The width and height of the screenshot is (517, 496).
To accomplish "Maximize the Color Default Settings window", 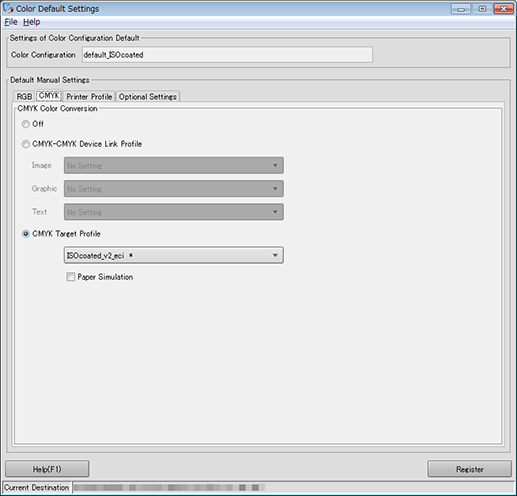I will point(482,9).
